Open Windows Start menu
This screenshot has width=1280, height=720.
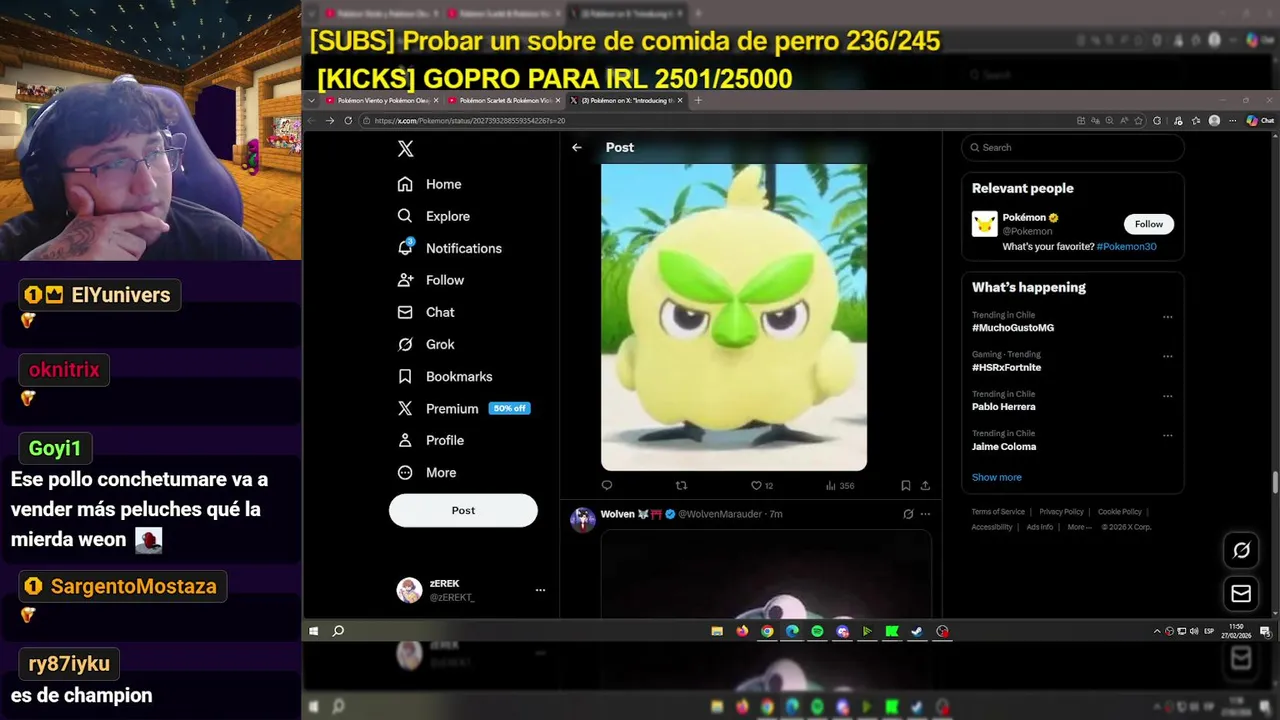(x=314, y=631)
